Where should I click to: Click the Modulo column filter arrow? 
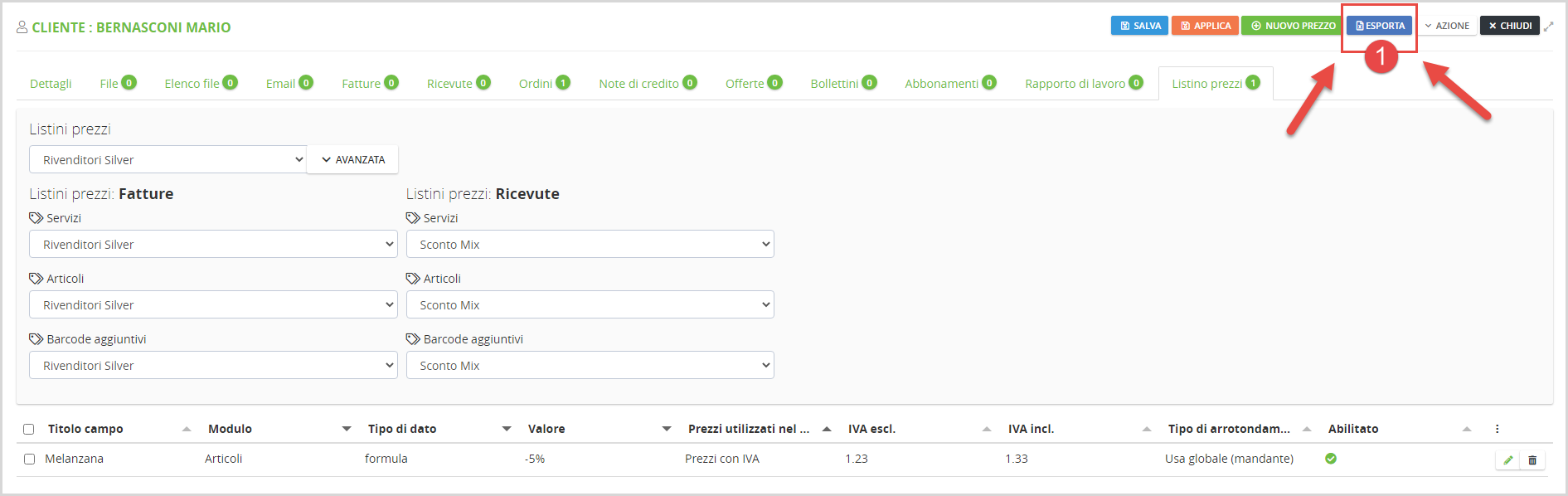click(x=347, y=429)
